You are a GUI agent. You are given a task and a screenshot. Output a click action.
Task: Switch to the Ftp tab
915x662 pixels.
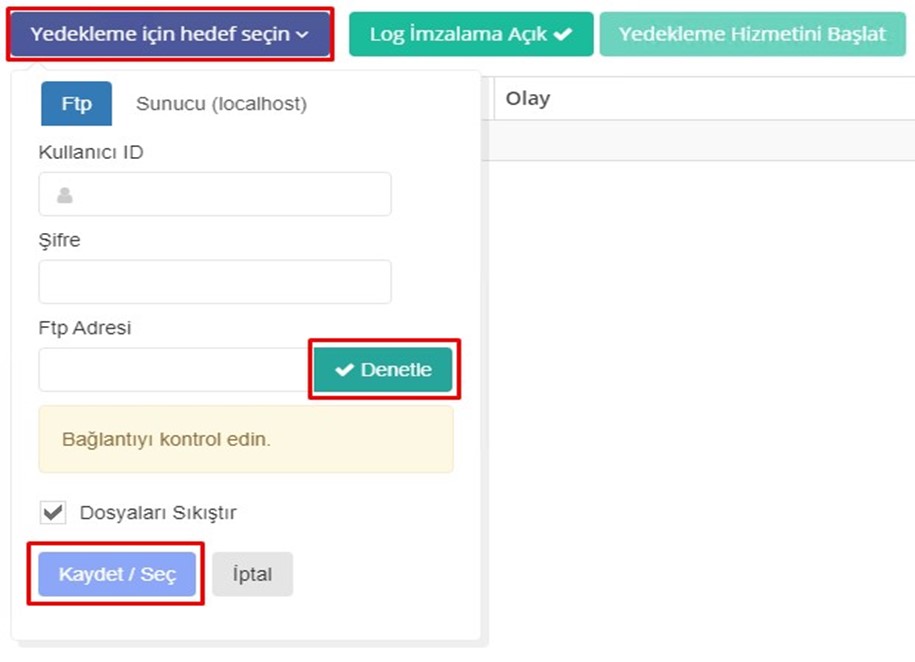pyautogui.click(x=76, y=103)
